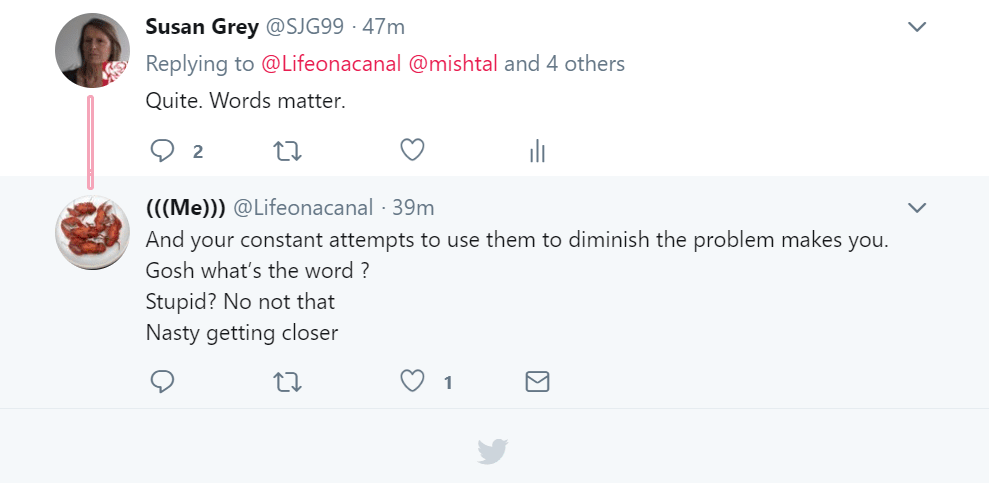Open Susan Grey's profile picture
The width and height of the screenshot is (989, 483).
click(91, 51)
